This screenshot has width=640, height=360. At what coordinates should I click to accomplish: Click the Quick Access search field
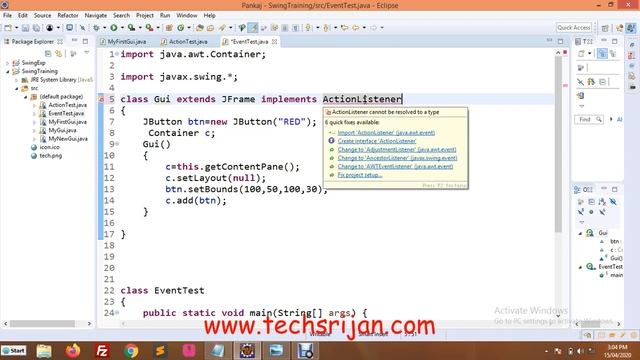pyautogui.click(x=574, y=28)
